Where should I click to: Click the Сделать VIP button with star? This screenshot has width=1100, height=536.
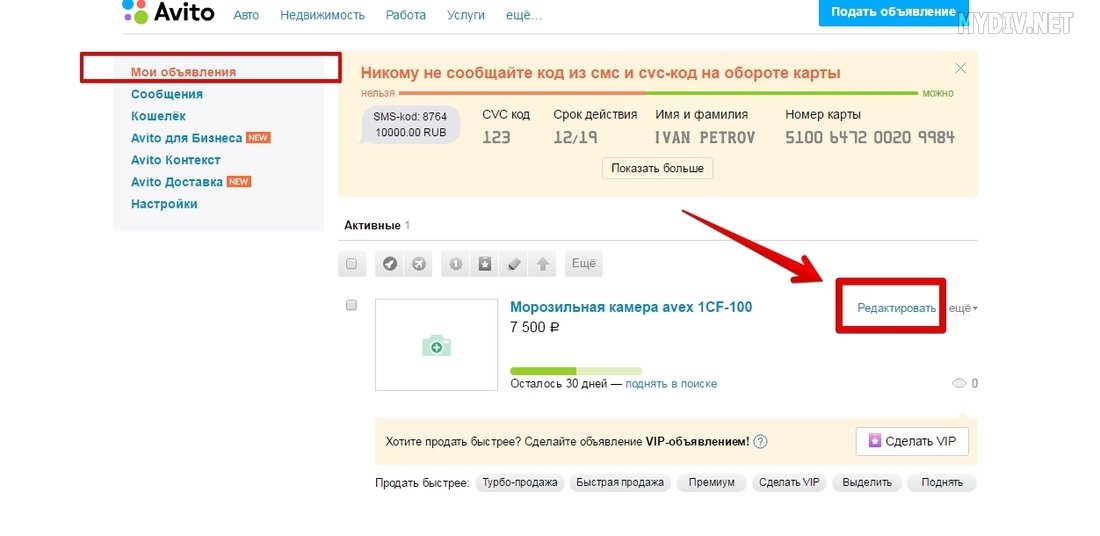pos(912,441)
